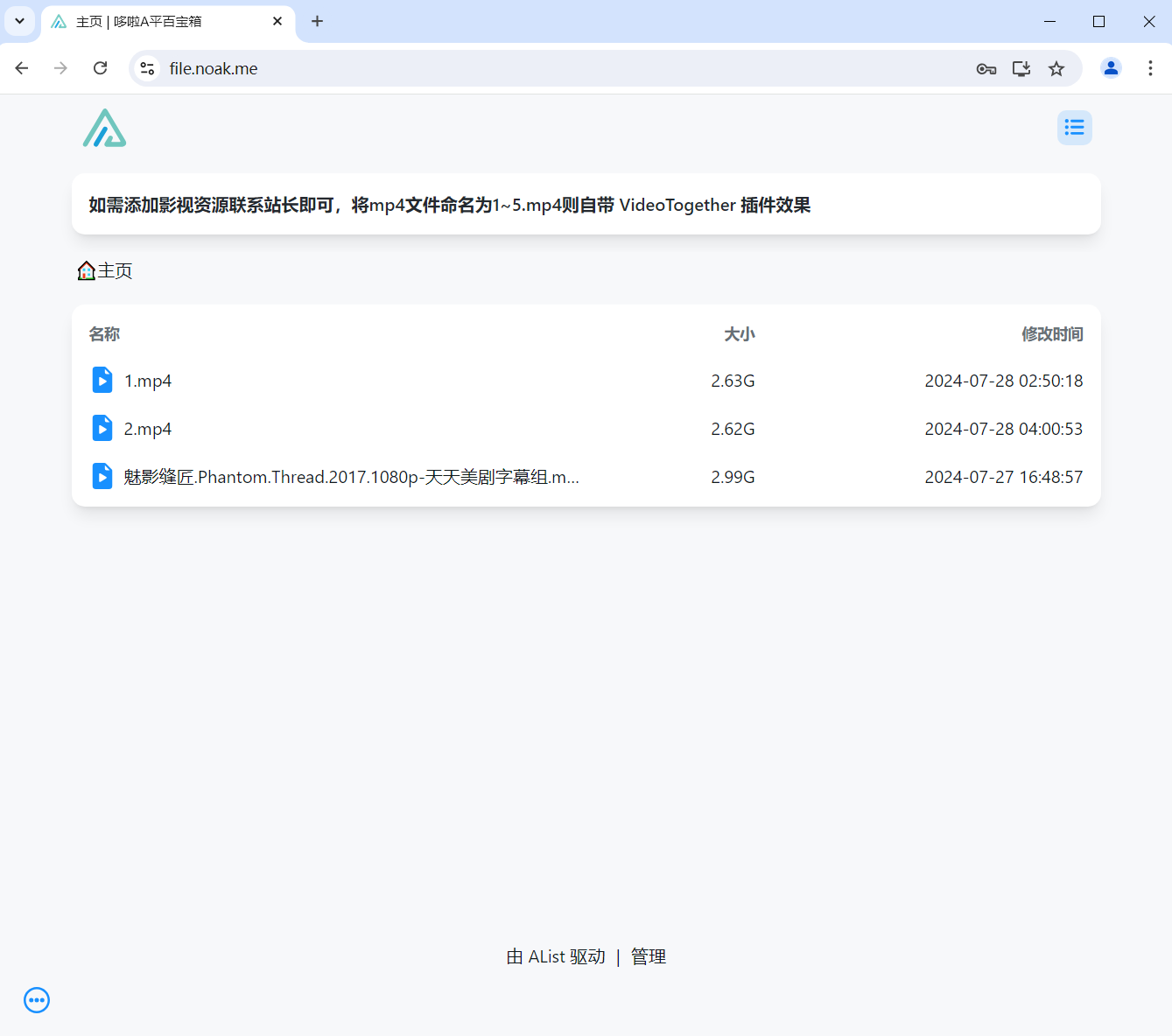Click the video icon beside 1.mp4

tap(102, 381)
